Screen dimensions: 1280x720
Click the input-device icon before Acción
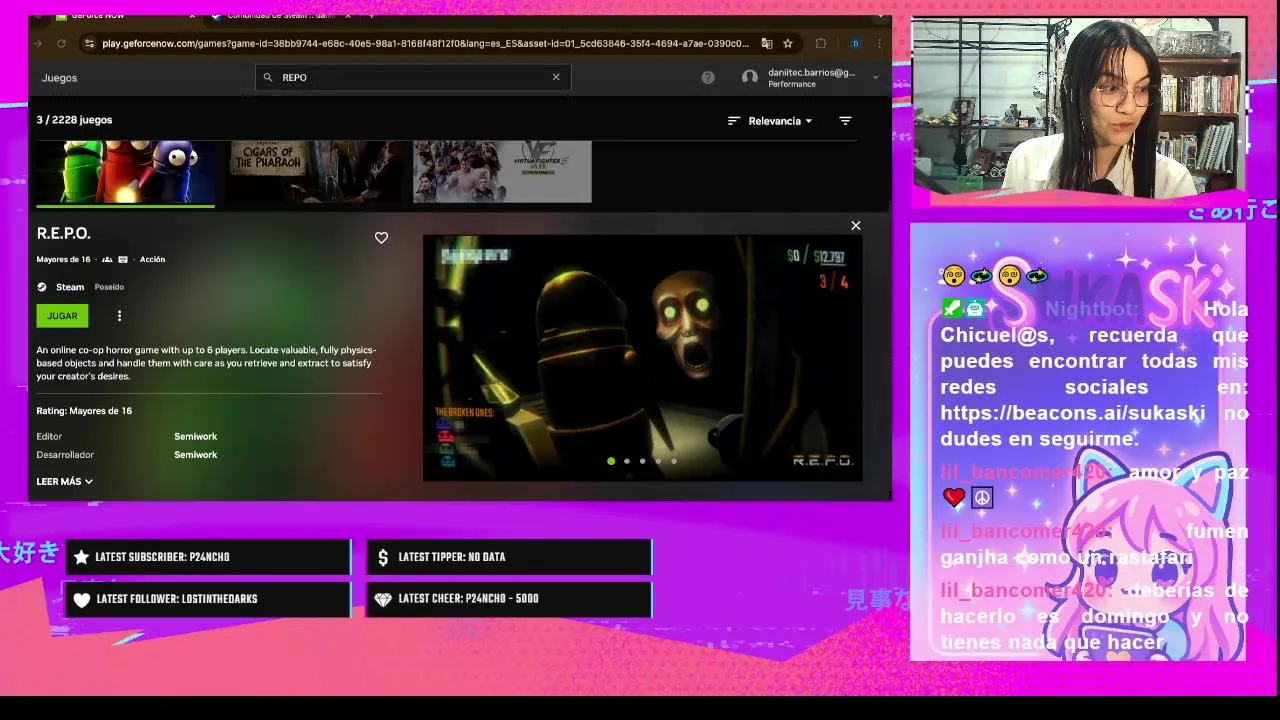pos(123,259)
